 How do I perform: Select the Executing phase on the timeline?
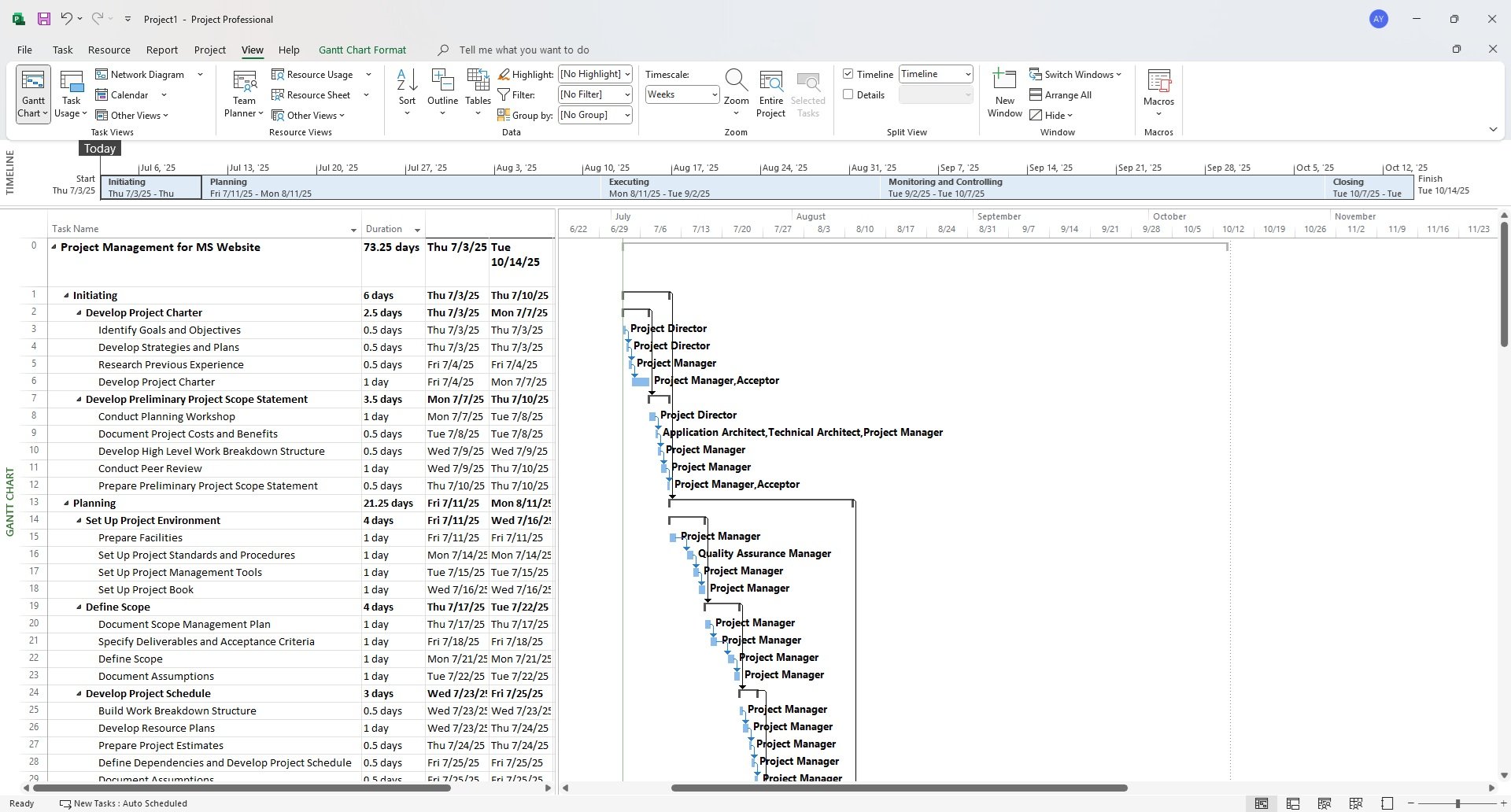pyautogui.click(x=741, y=187)
